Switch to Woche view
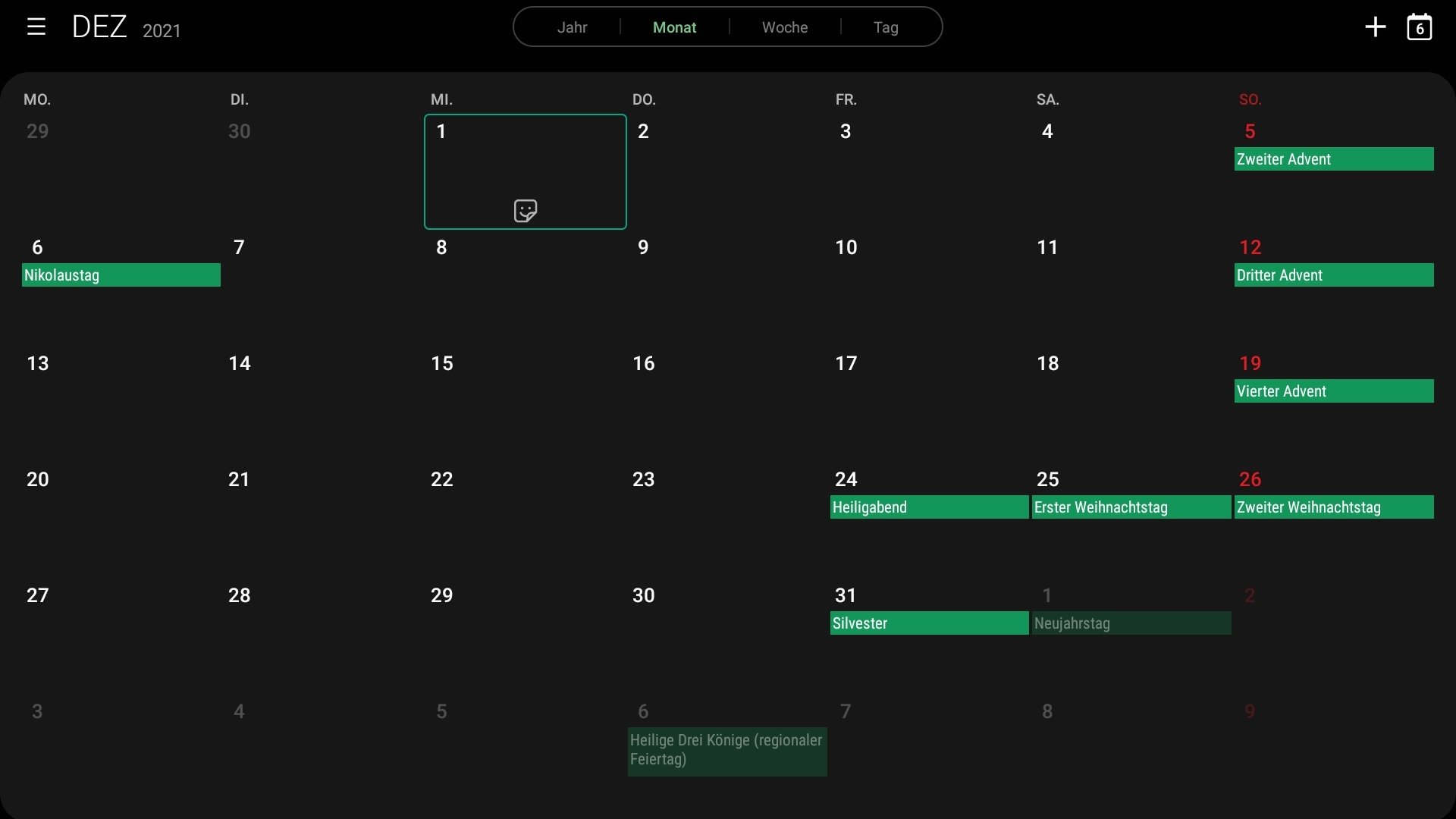 tap(785, 27)
